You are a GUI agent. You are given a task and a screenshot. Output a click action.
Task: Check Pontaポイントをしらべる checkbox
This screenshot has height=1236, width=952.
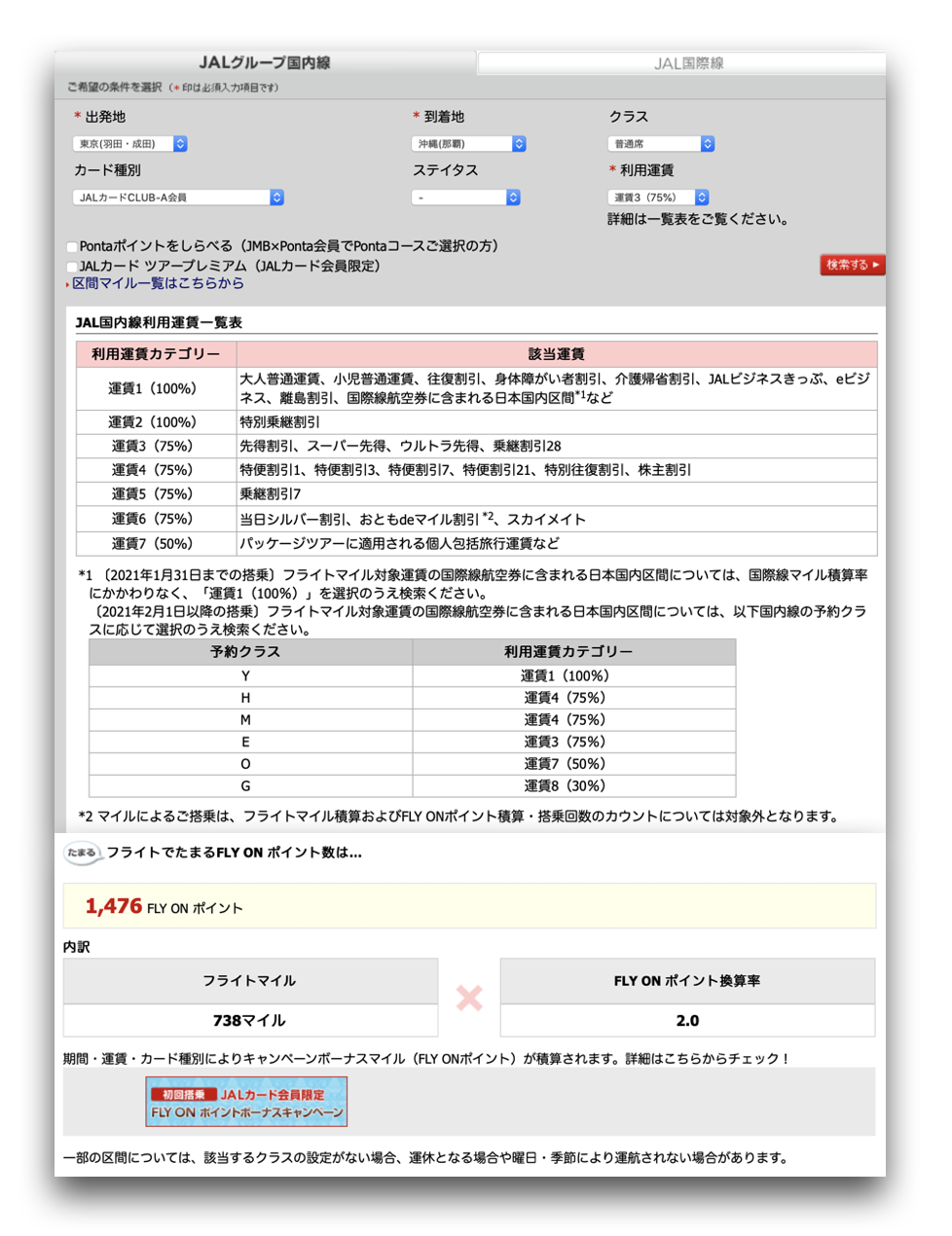point(72,247)
